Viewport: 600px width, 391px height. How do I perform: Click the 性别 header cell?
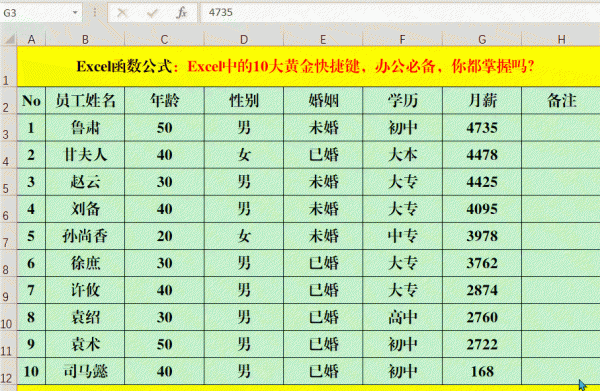coord(244,100)
